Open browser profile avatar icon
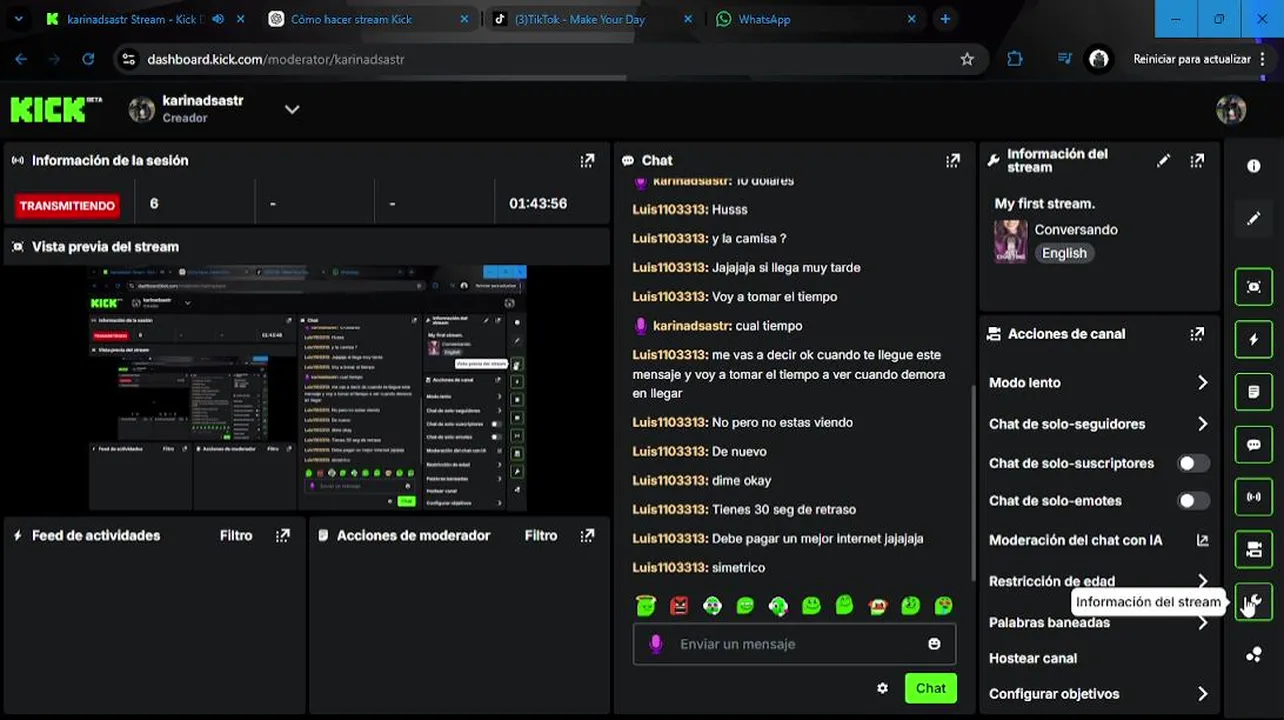The width and height of the screenshot is (1284, 720). coord(1099,59)
